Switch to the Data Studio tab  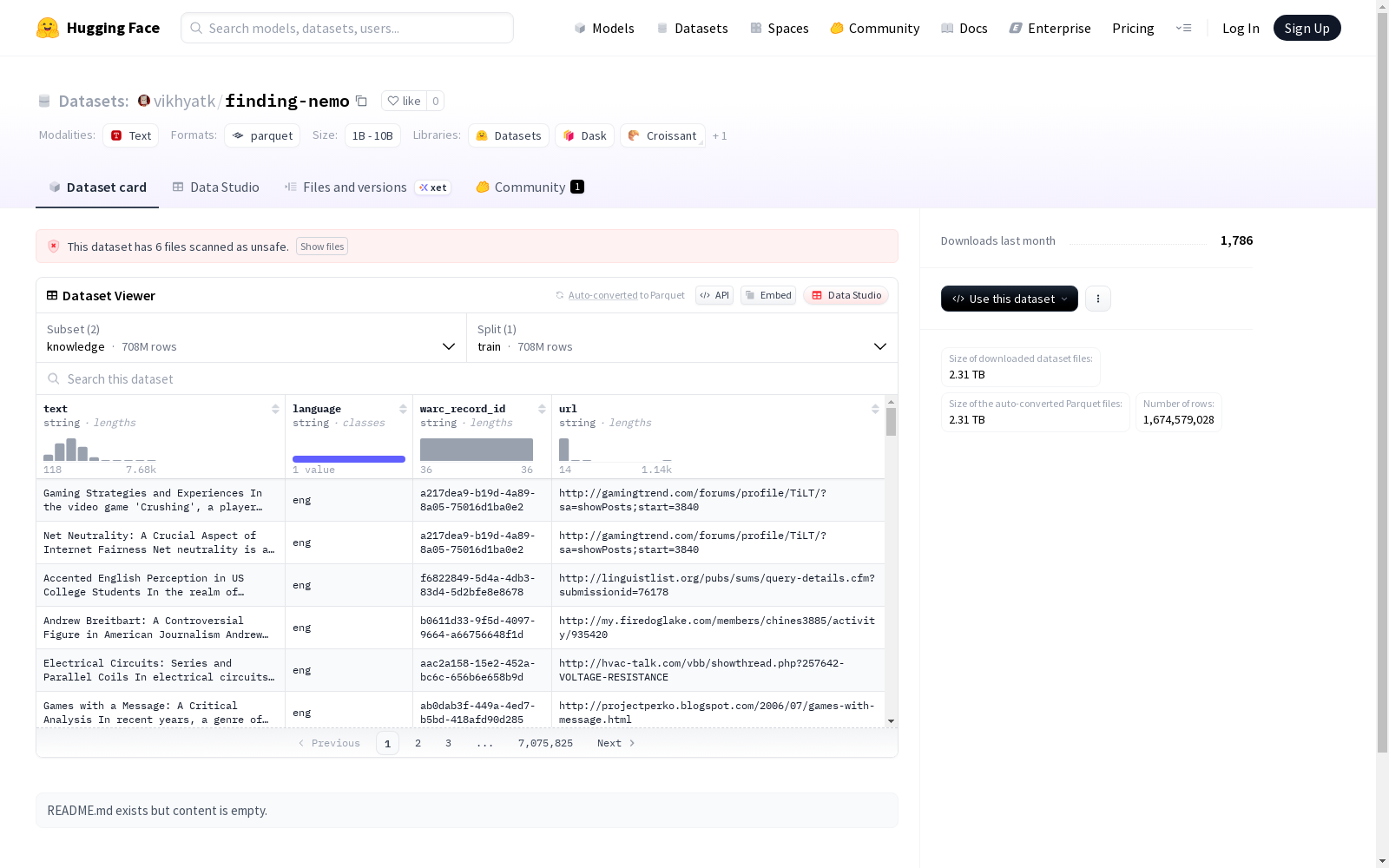click(215, 187)
